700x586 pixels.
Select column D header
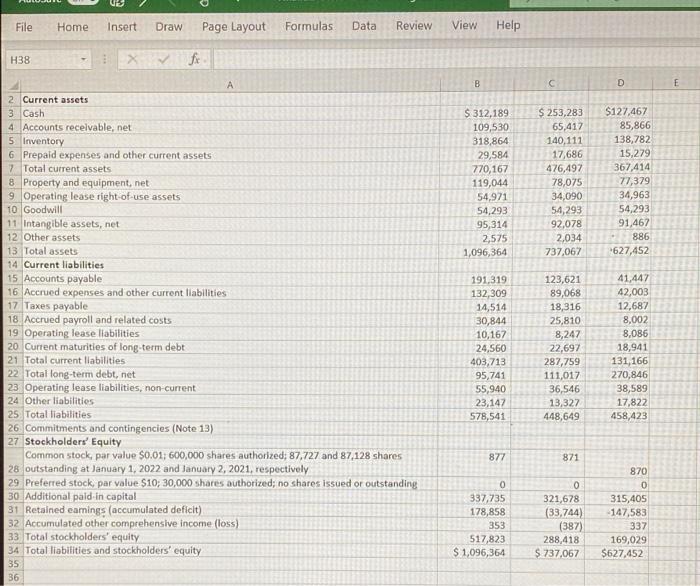pyautogui.click(x=621, y=83)
